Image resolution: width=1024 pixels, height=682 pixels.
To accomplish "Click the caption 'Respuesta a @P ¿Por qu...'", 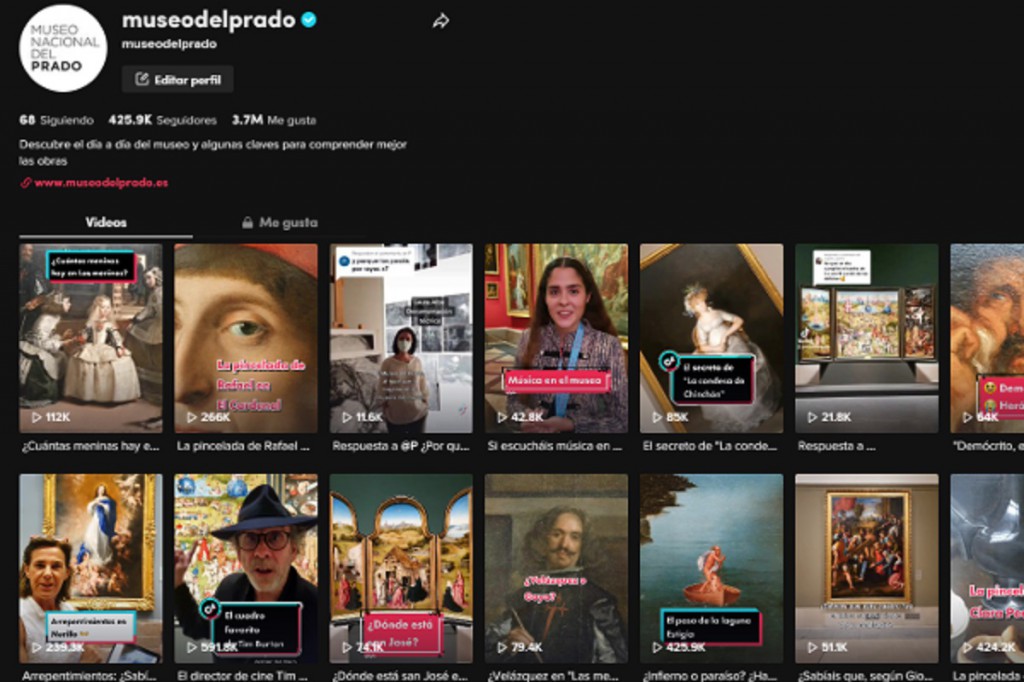I will point(400,446).
